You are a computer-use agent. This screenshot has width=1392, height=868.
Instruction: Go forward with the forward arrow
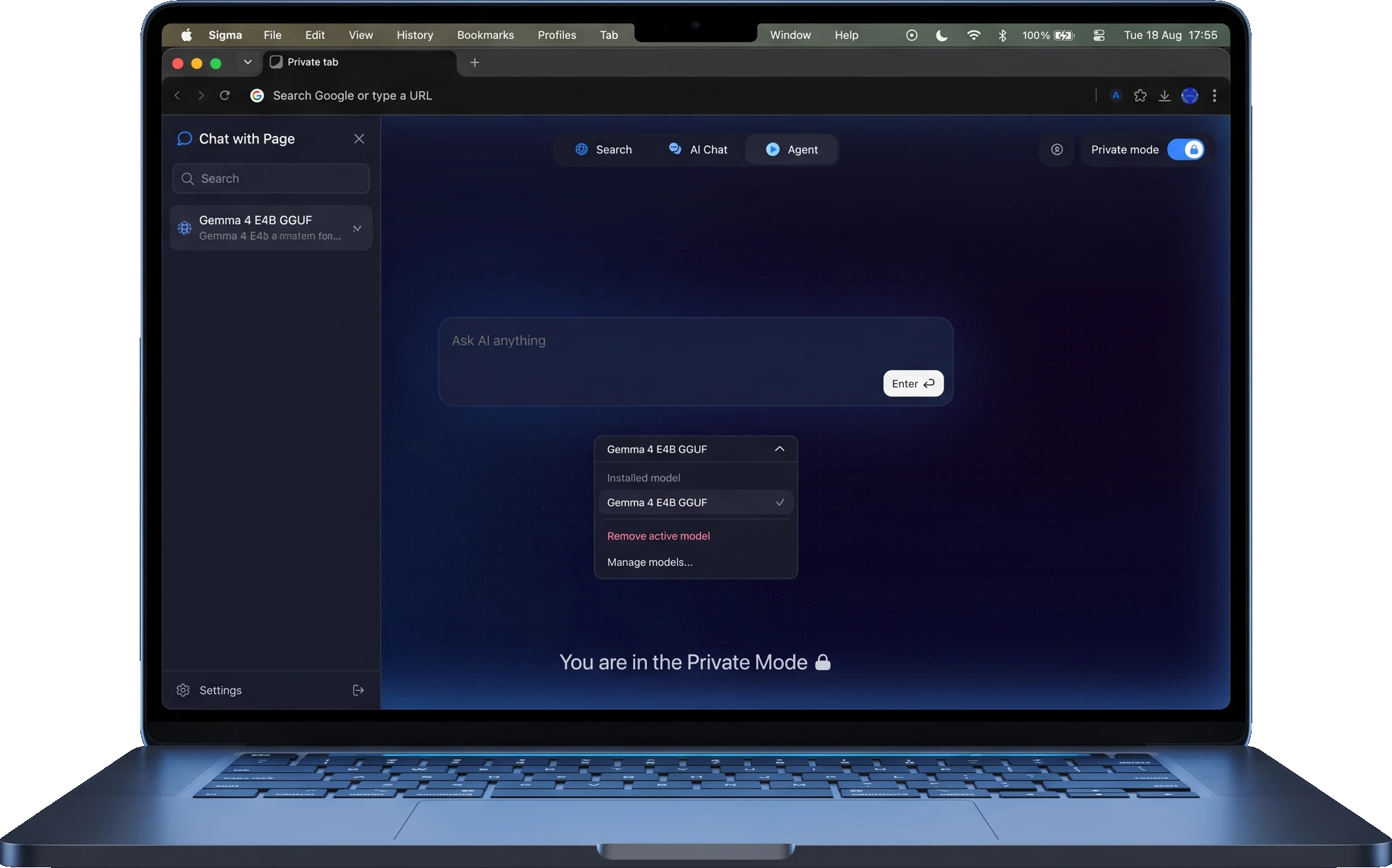pyautogui.click(x=201, y=95)
